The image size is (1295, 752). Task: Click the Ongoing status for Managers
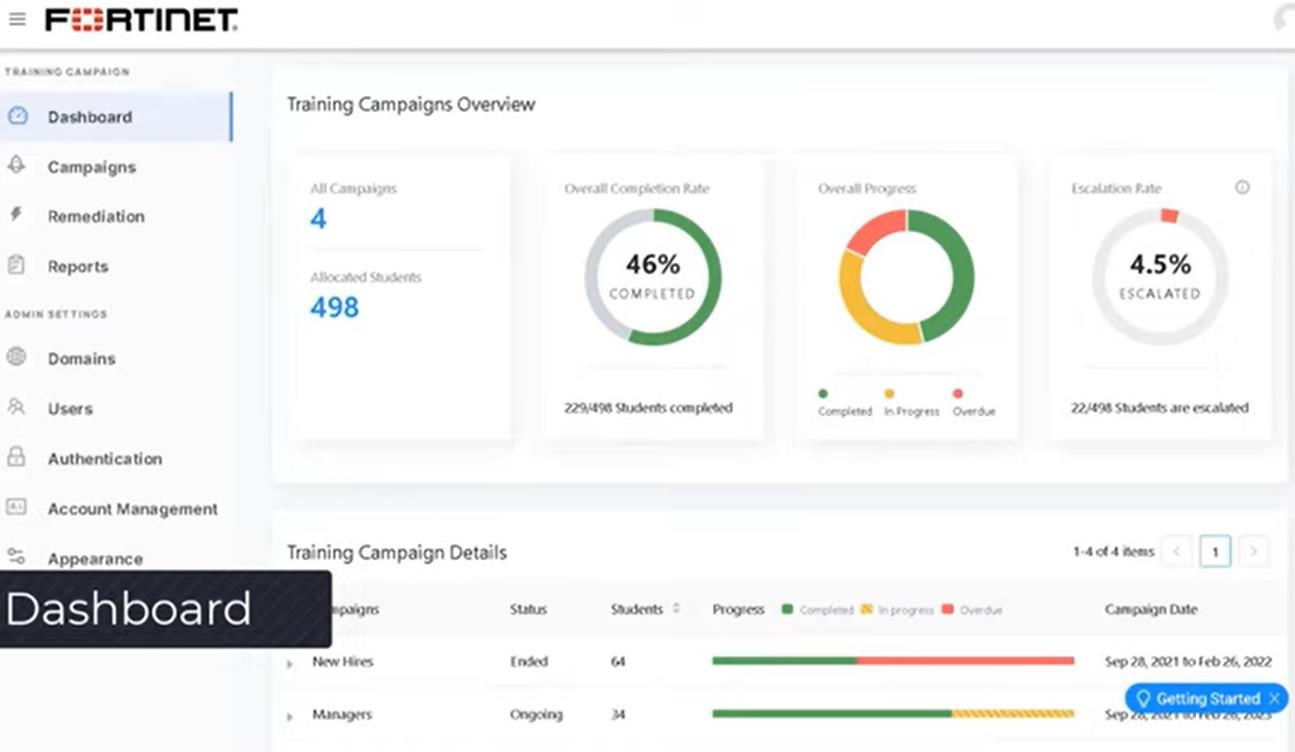pos(536,715)
